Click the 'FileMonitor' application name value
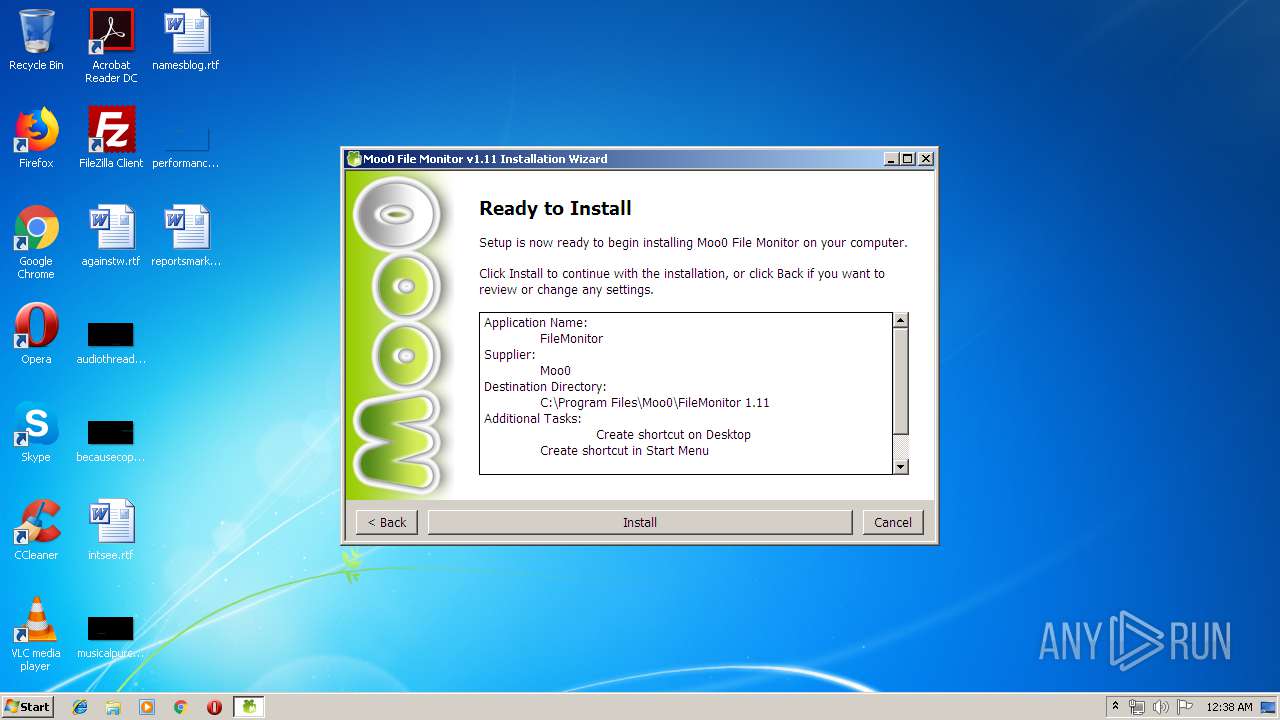1280x720 pixels. click(572, 339)
